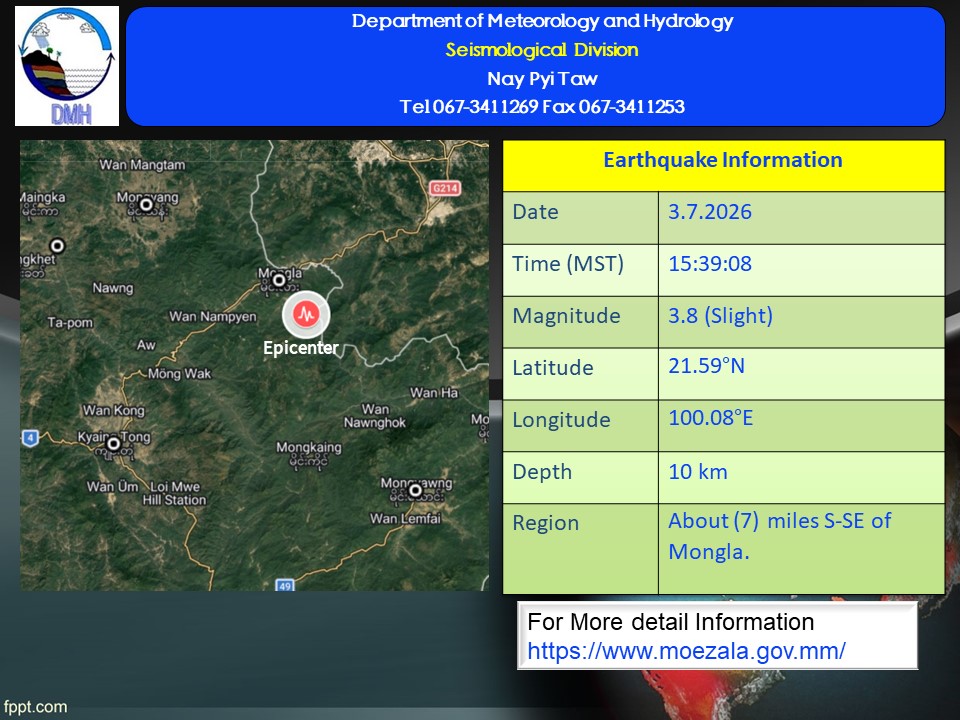The height and width of the screenshot is (720, 960).
Task: Open the moezala.gov.mm link
Action: (686, 651)
